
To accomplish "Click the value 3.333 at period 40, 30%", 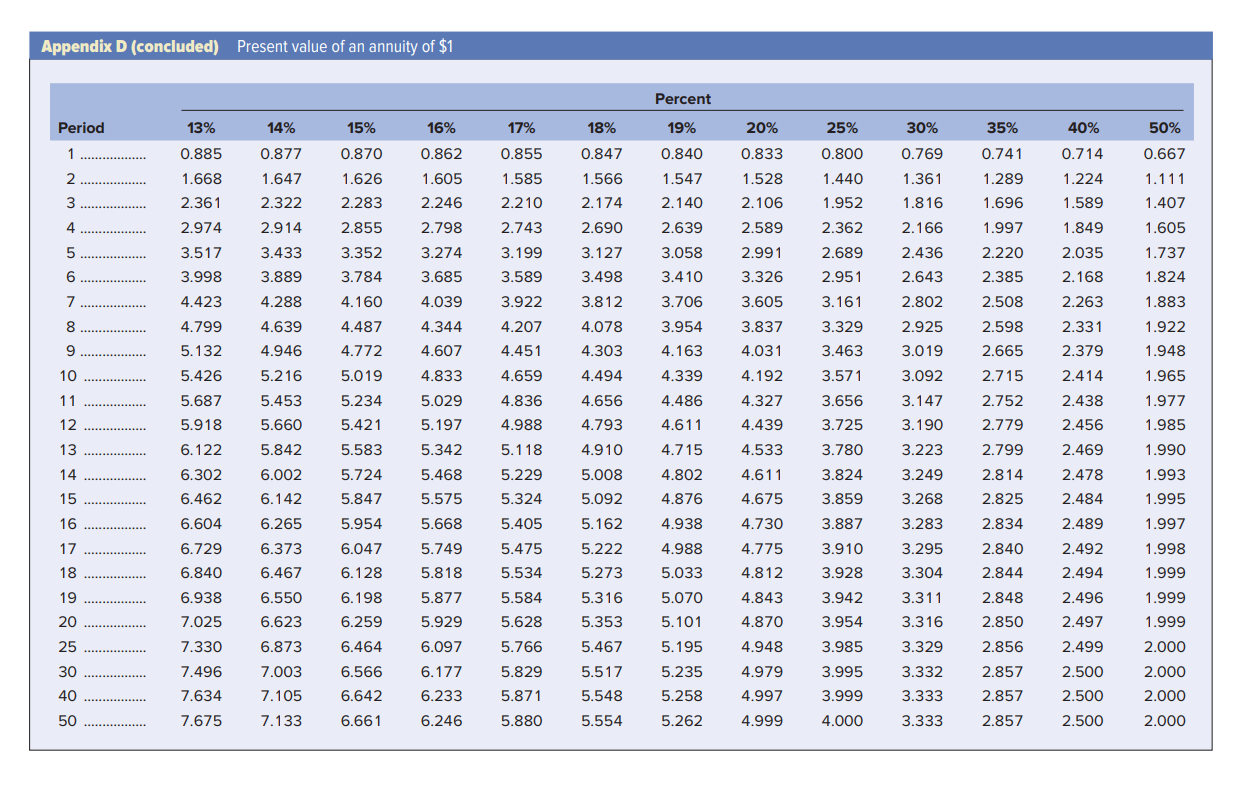I will click(922, 696).
